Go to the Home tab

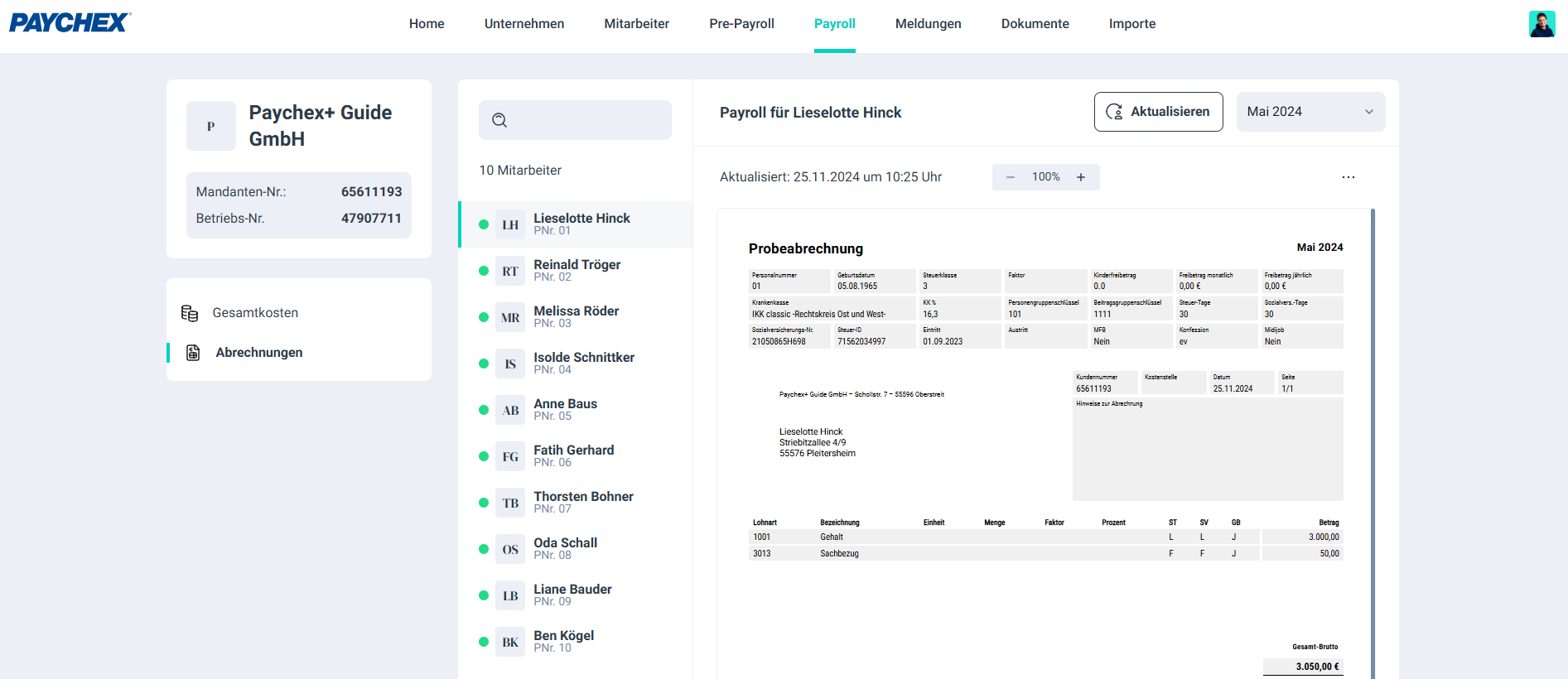(x=427, y=24)
